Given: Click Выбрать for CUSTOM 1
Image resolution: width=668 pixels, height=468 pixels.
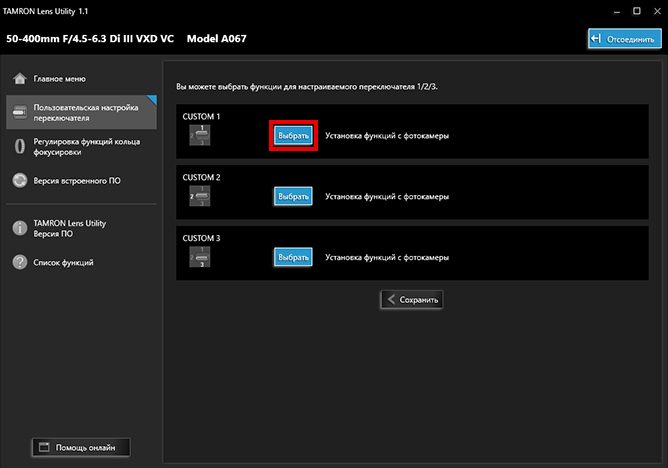Looking at the screenshot, I should (293, 135).
